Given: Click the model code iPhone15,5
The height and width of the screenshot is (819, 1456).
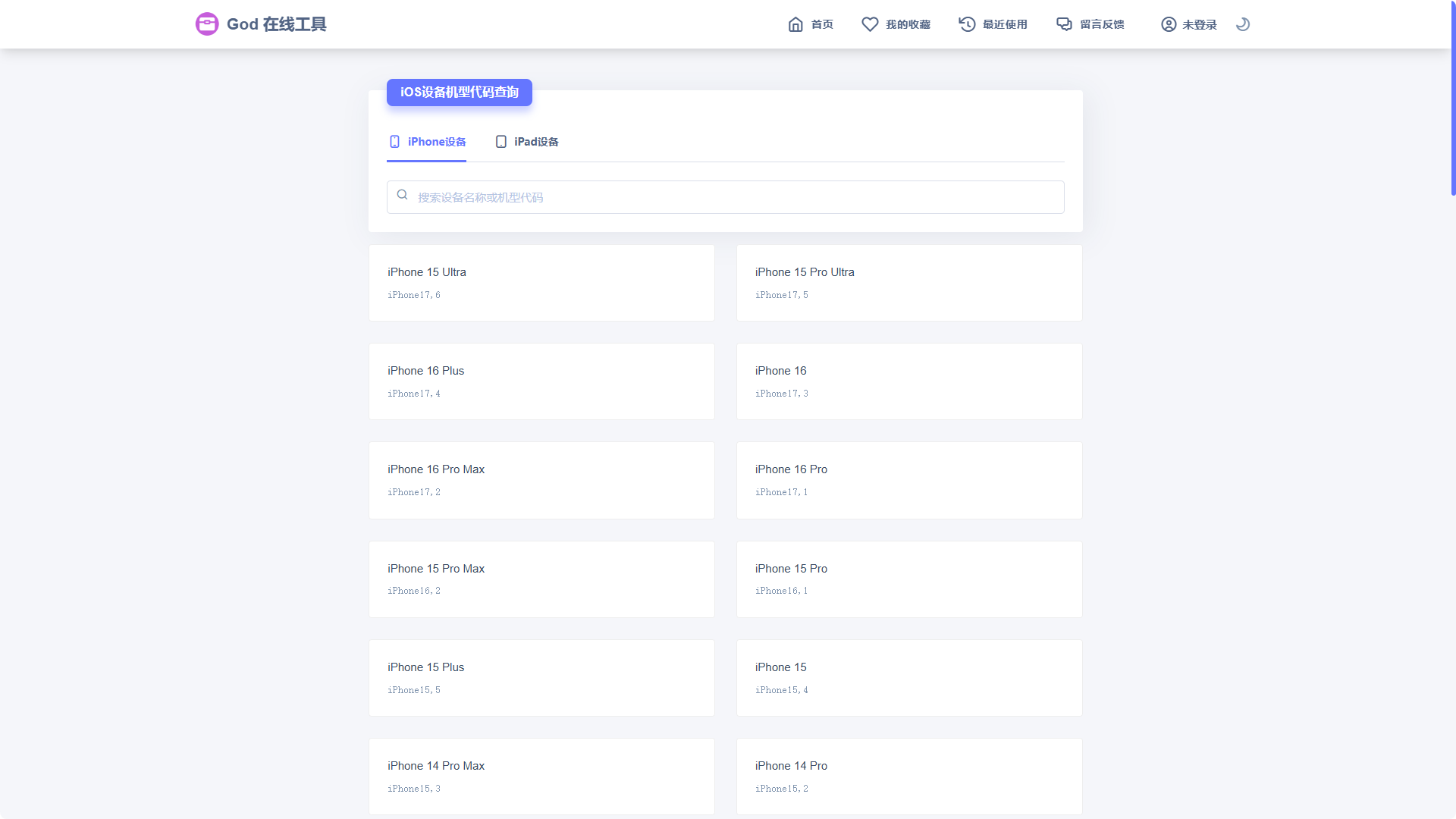Looking at the screenshot, I should [x=414, y=690].
